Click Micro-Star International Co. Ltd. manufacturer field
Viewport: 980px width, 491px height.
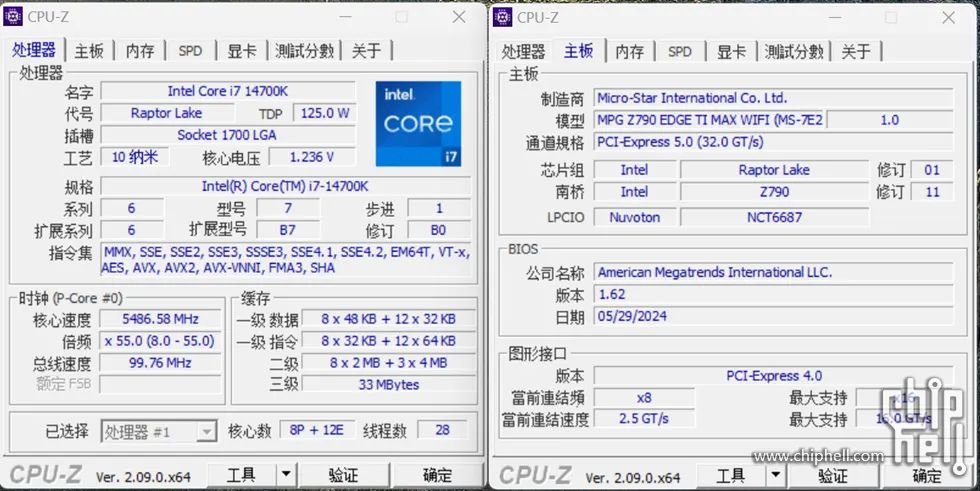pyautogui.click(x=774, y=98)
